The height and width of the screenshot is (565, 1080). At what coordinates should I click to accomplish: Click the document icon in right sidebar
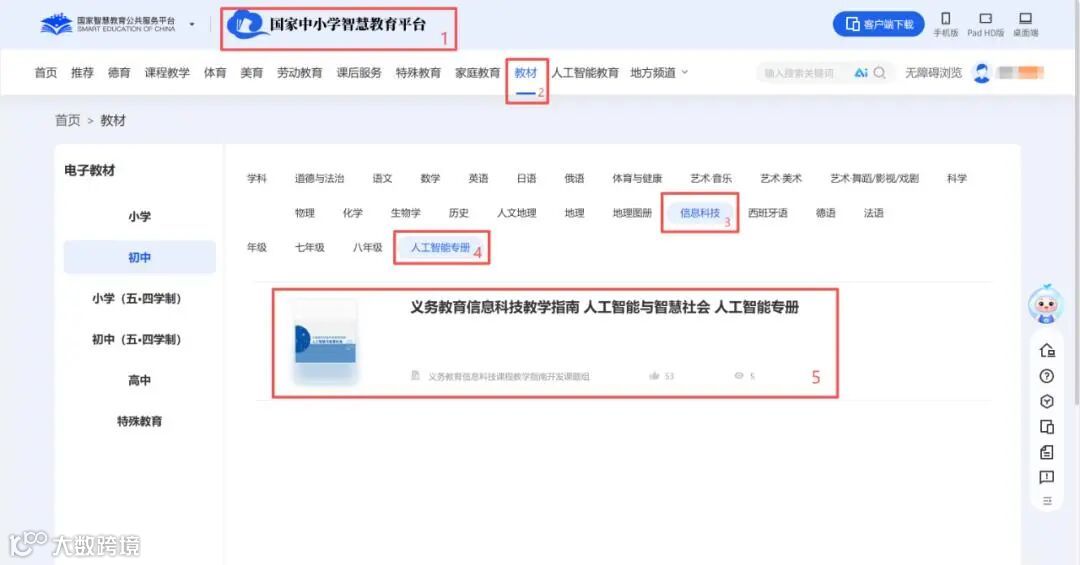coord(1047,452)
